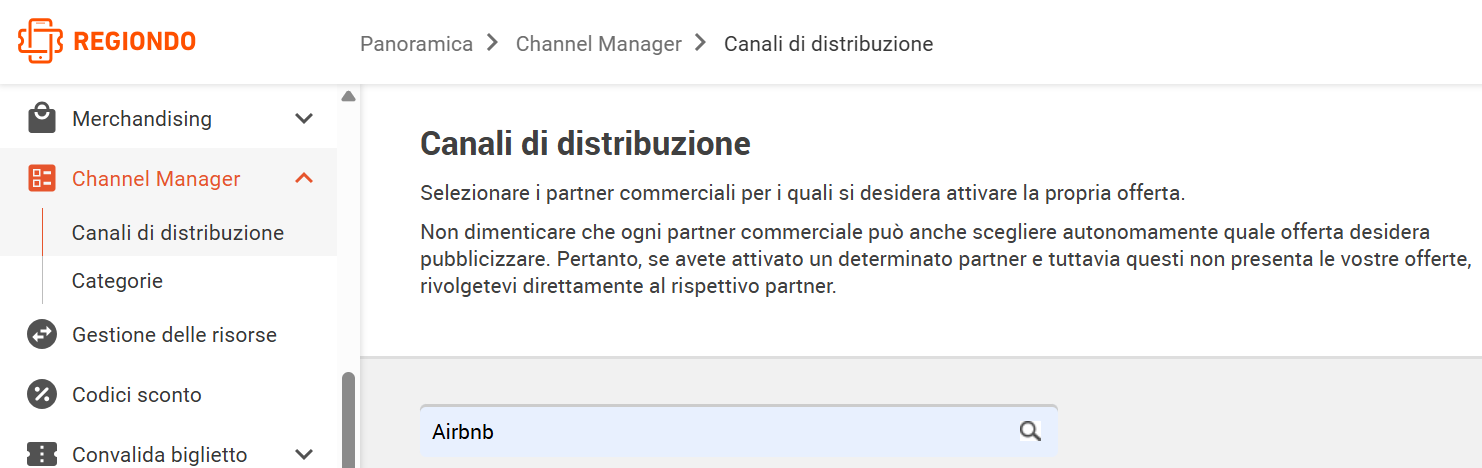Open Channel Manager breadcrumb link
The image size is (1482, 468).
[598, 44]
